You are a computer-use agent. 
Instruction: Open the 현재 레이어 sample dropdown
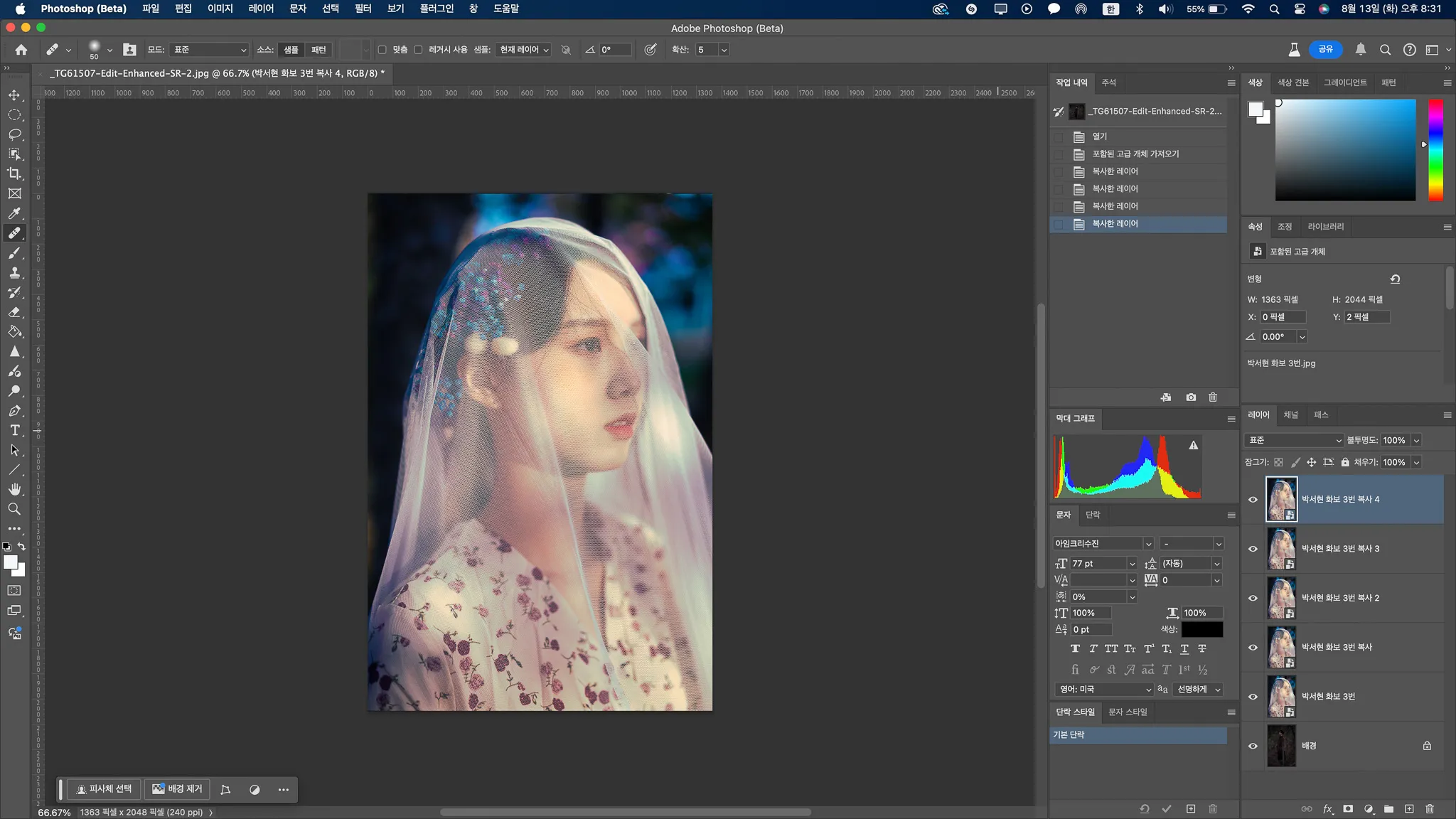pyautogui.click(x=524, y=50)
